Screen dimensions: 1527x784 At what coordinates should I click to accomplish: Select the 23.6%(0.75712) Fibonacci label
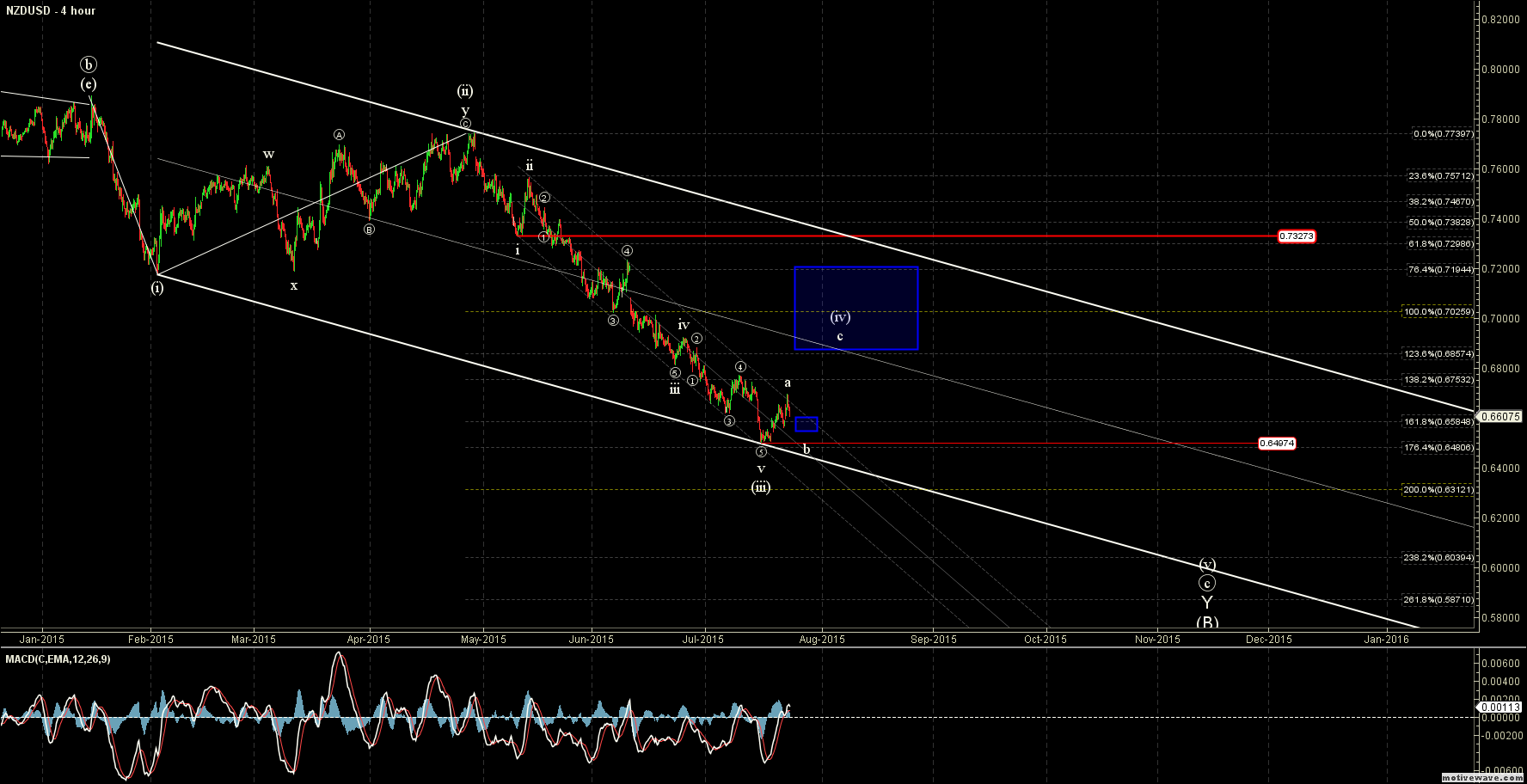(x=1441, y=176)
